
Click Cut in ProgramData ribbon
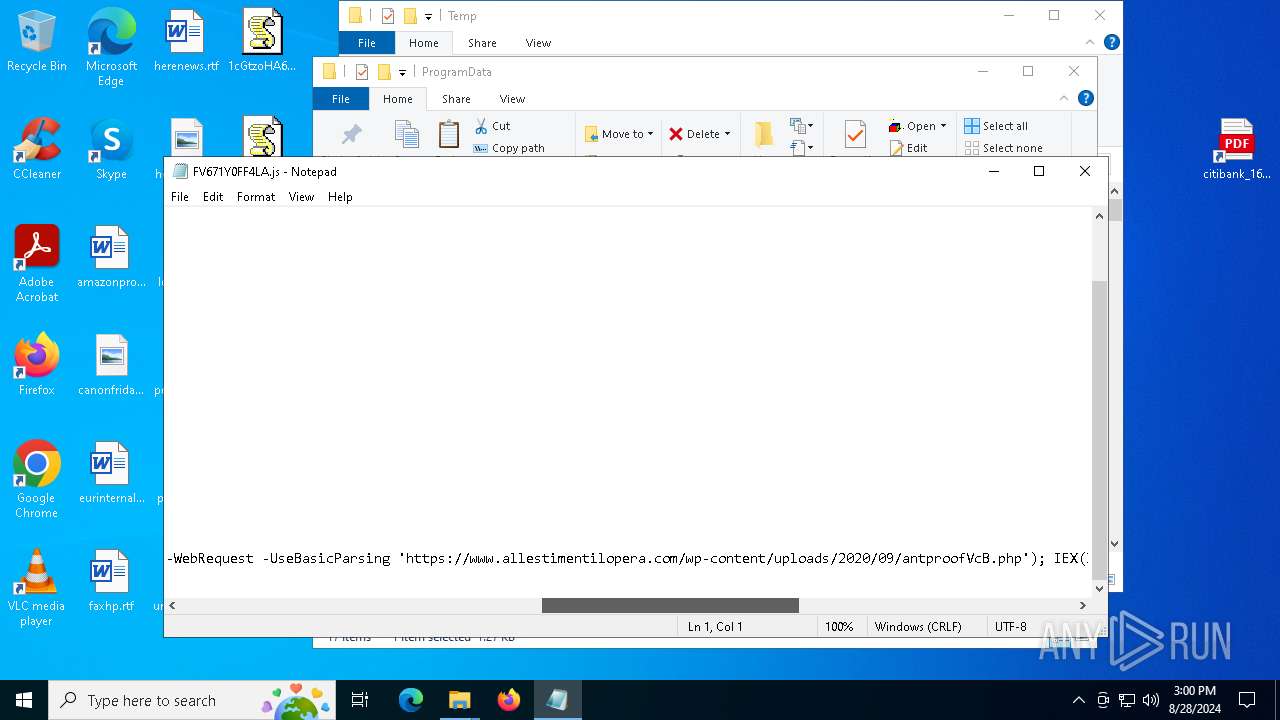tap(491, 126)
